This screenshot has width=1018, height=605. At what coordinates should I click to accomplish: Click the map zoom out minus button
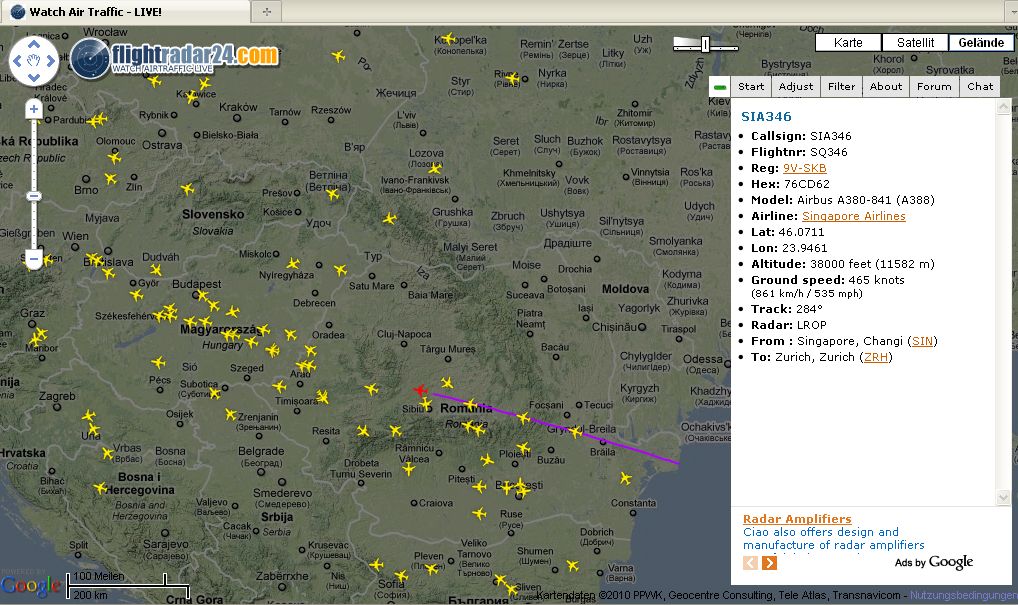[x=34, y=259]
